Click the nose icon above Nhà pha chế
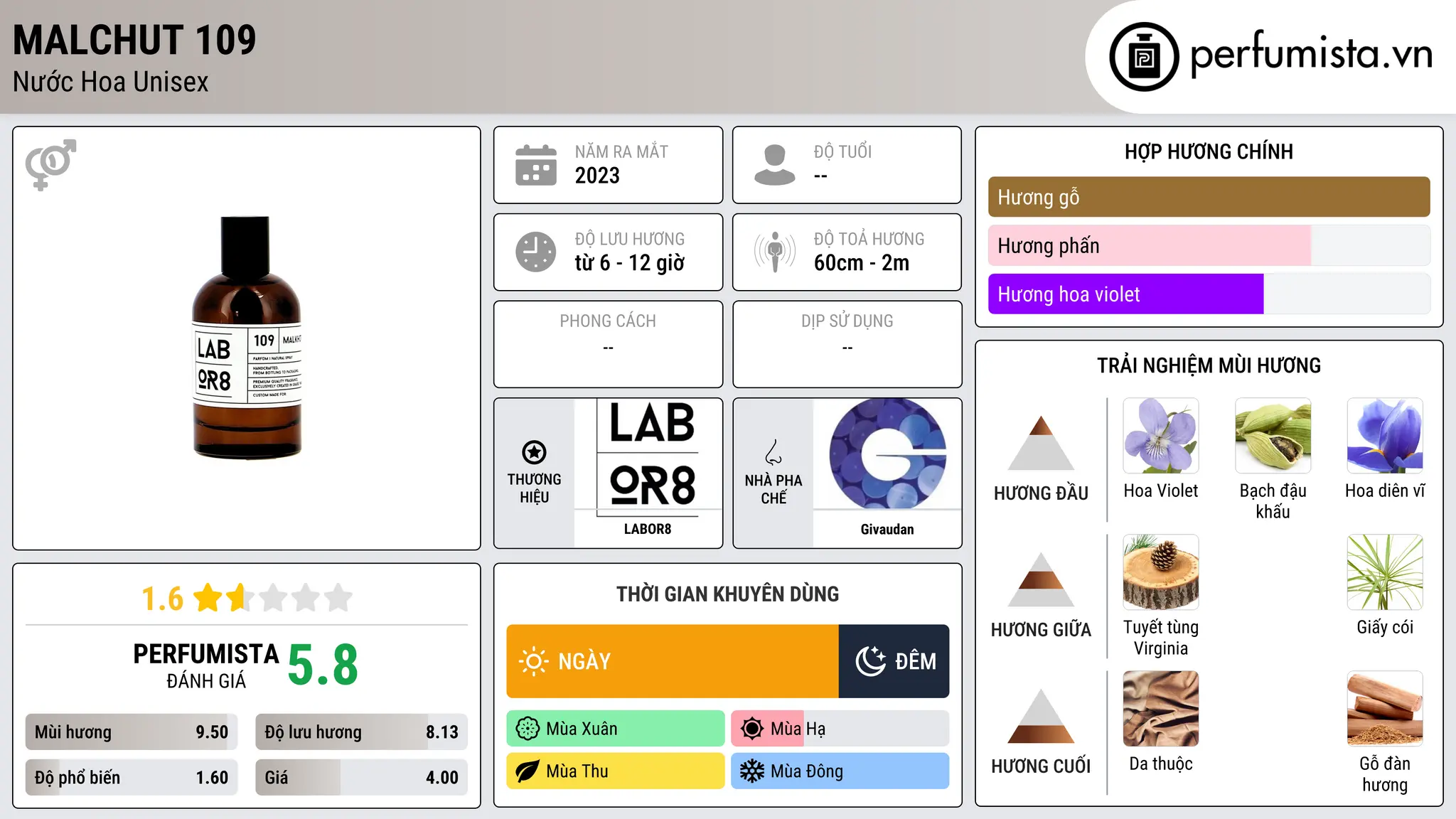The image size is (1456, 819). pos(773,451)
